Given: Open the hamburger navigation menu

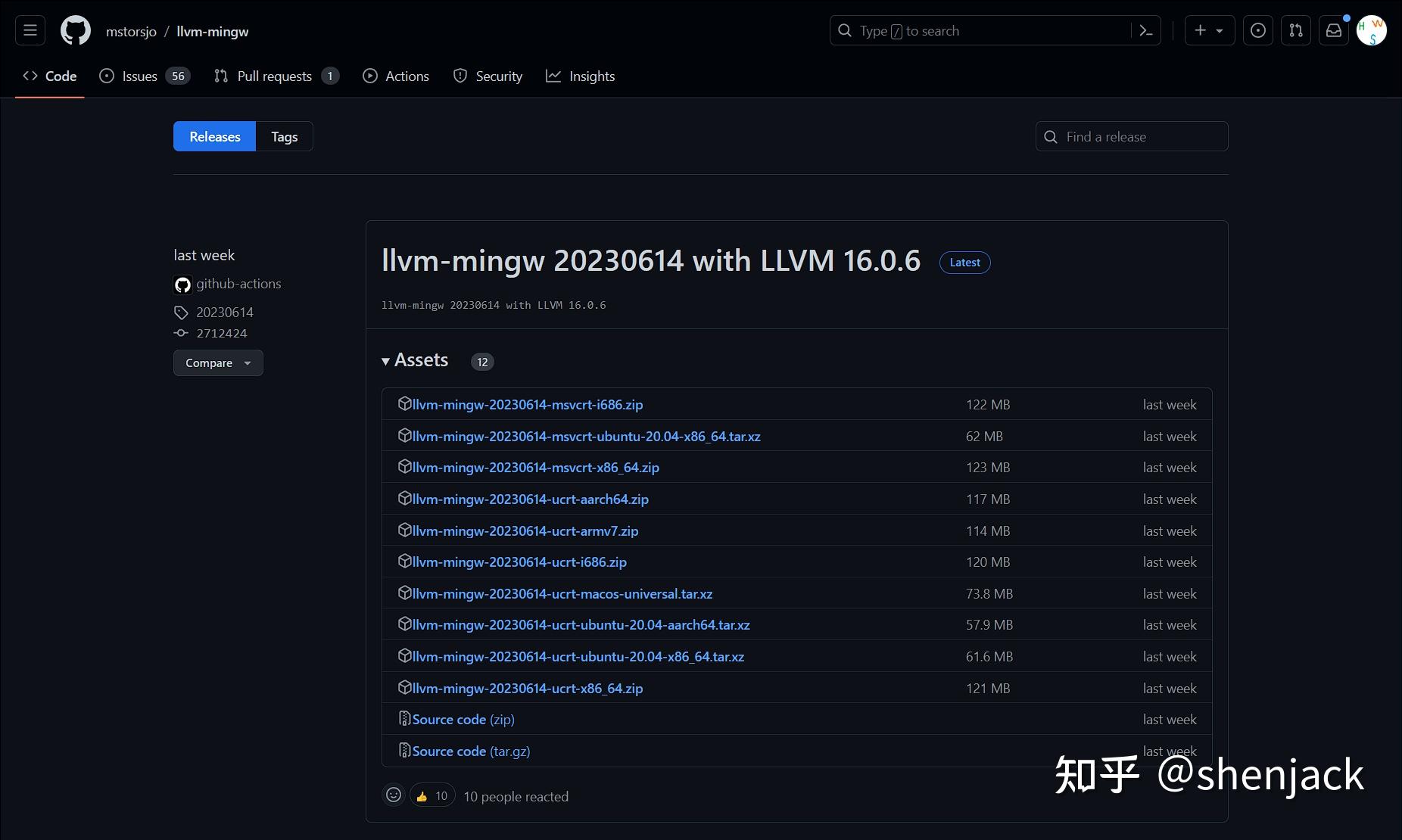Looking at the screenshot, I should click(x=30, y=30).
